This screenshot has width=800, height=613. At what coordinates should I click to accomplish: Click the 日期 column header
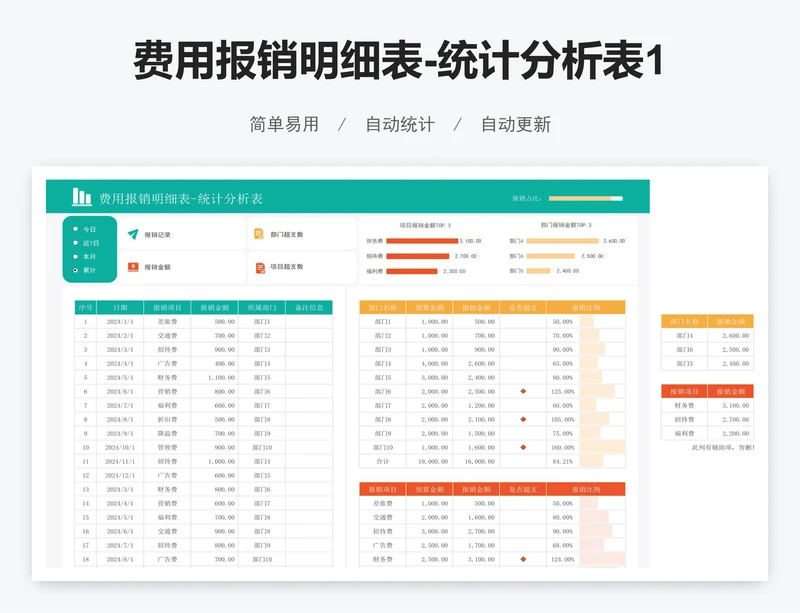[120, 307]
